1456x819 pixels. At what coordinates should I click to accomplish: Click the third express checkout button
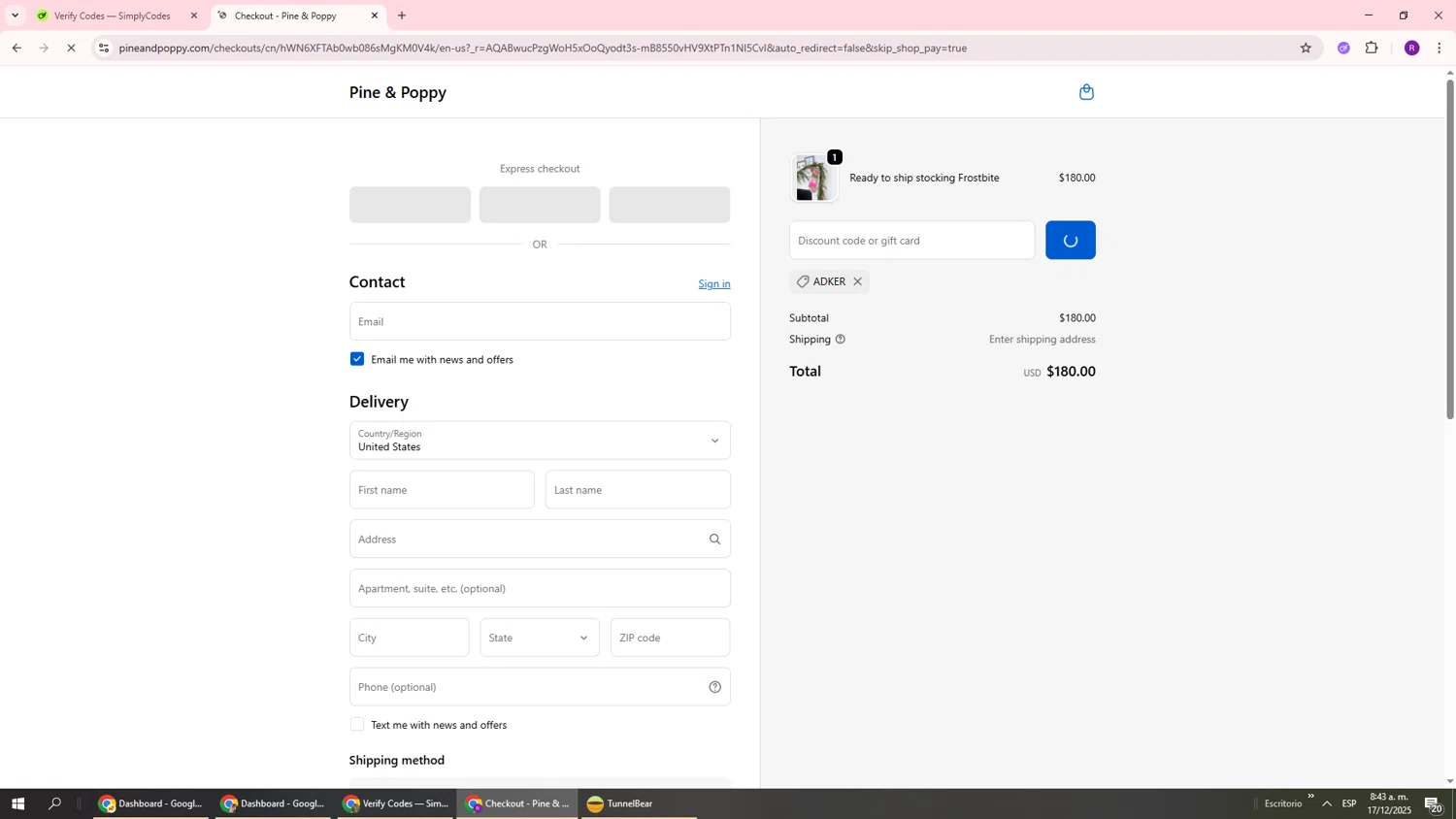[670, 205]
